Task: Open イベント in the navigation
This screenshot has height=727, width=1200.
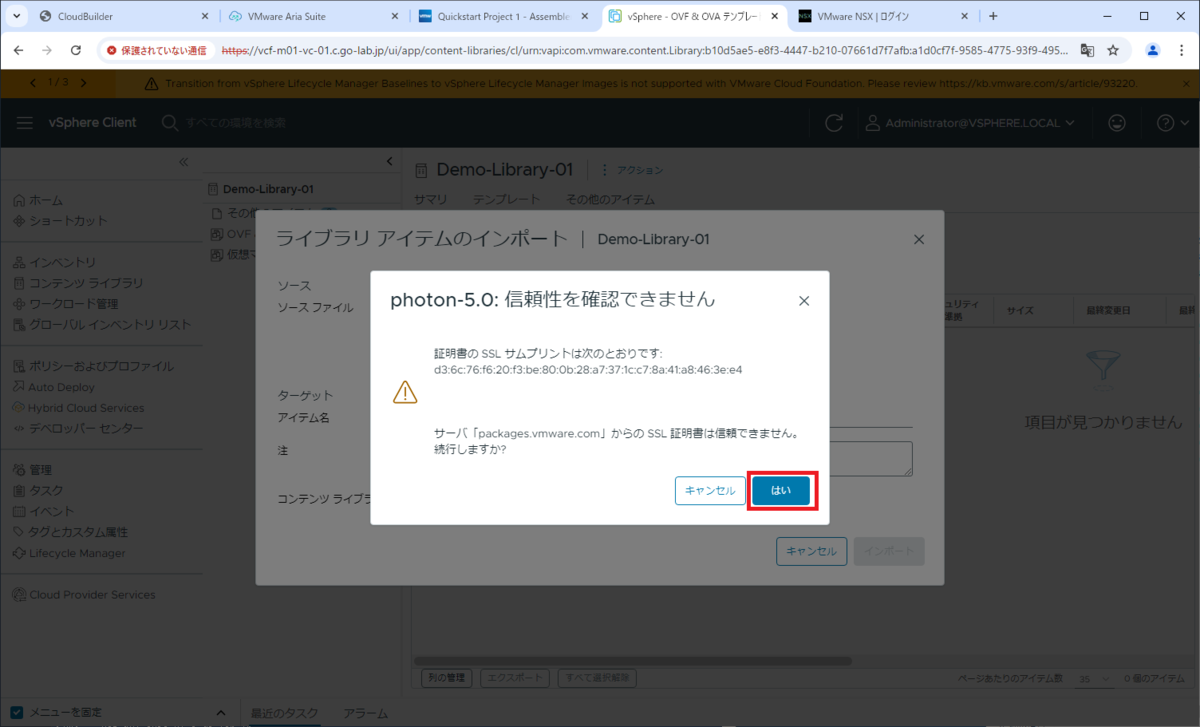Action: [51, 512]
